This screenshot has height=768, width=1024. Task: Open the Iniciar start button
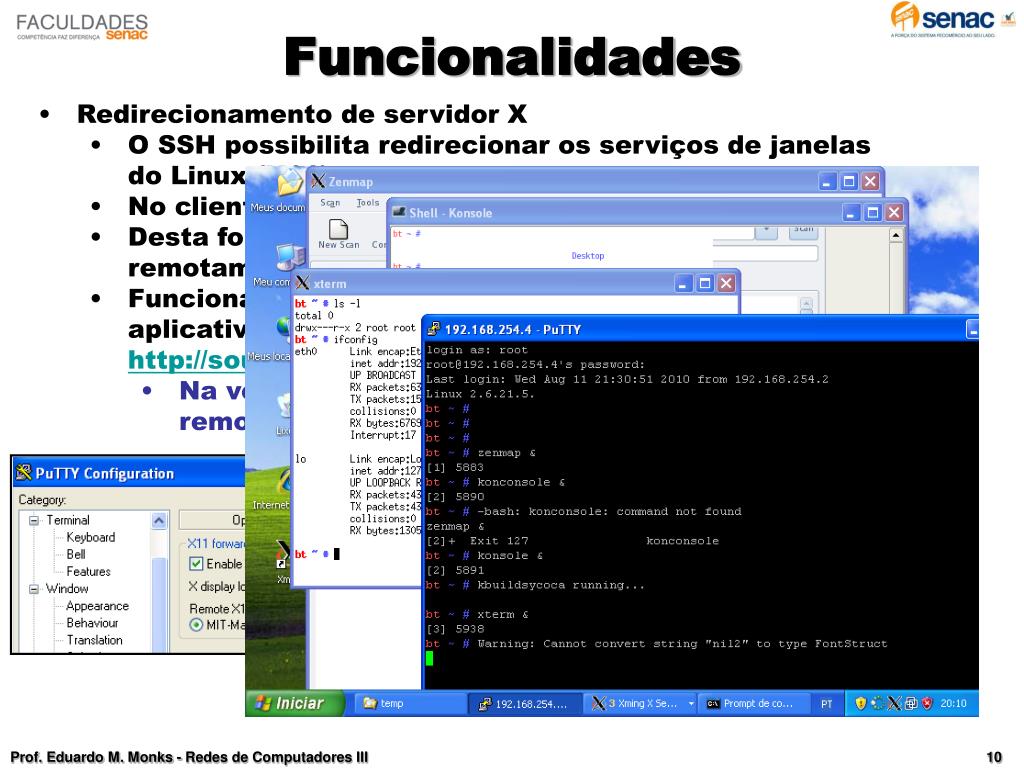[x=295, y=703]
